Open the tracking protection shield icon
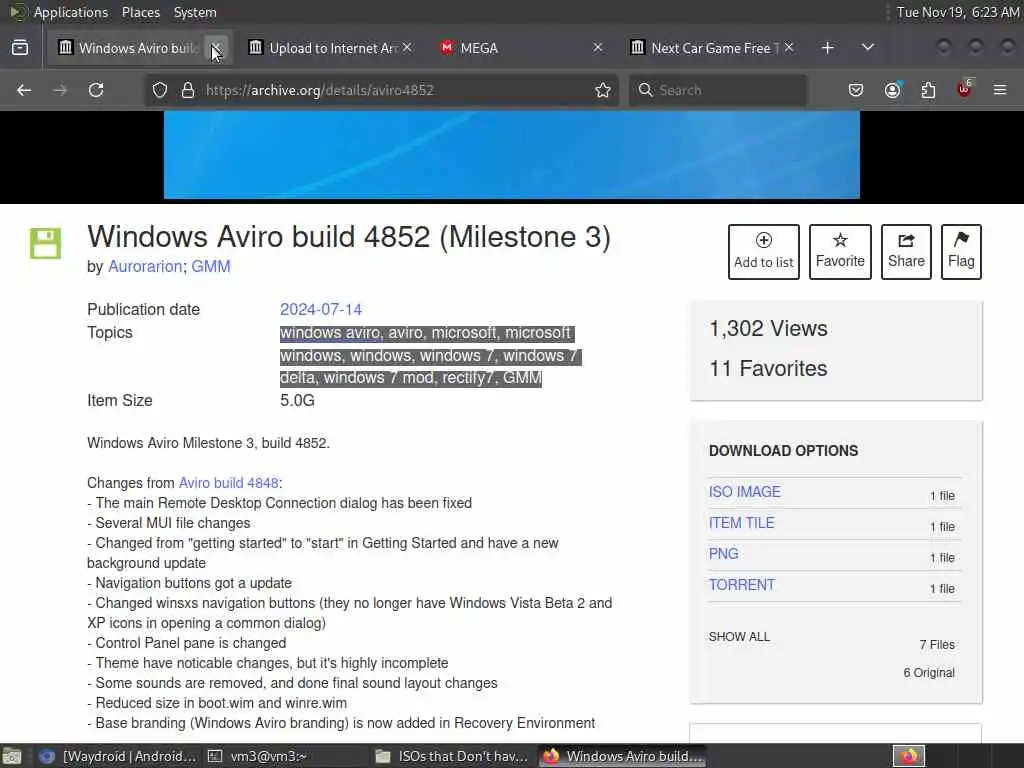1024x768 pixels. 160,90
